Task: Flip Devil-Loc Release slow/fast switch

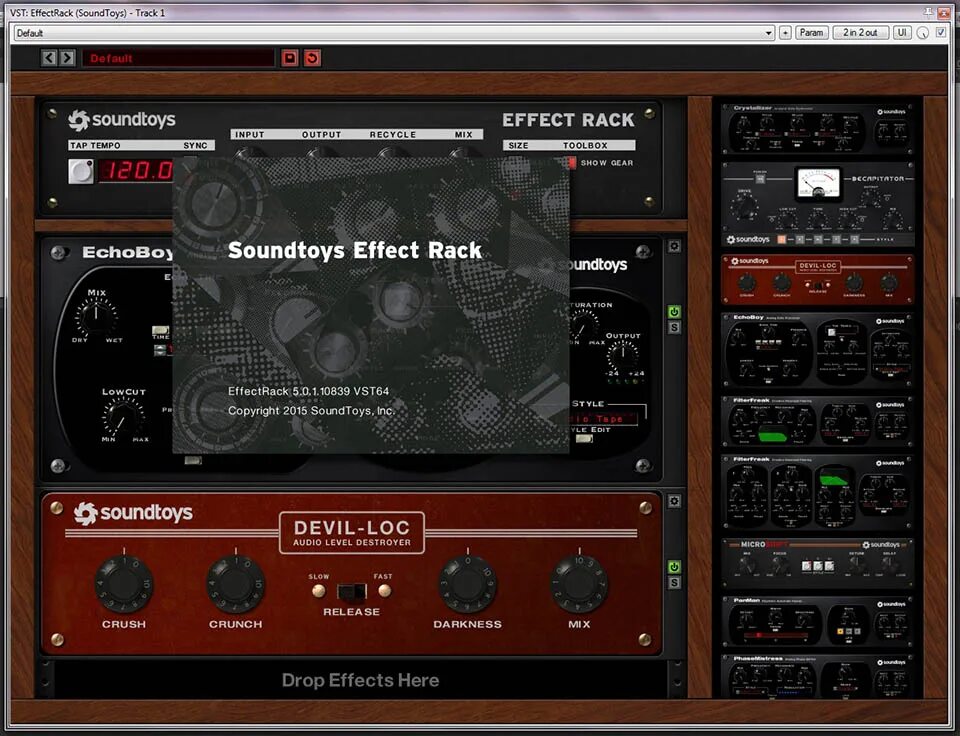Action: tap(352, 591)
